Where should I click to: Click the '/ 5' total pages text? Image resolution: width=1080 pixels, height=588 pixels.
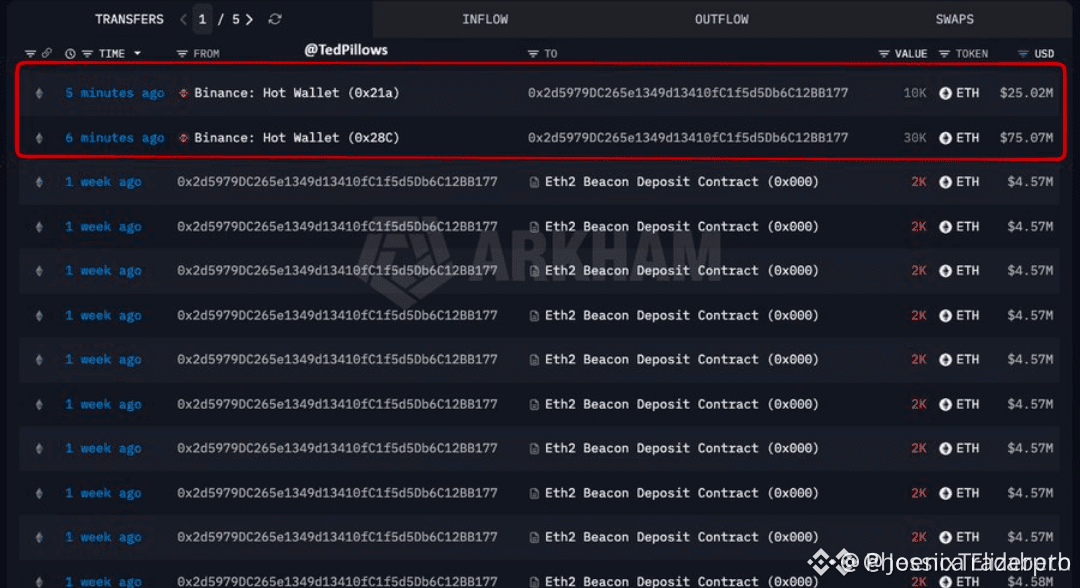(229, 19)
